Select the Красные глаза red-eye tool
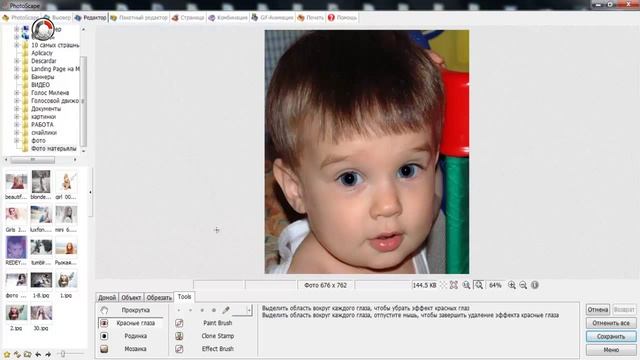Image resolution: width=640 pixels, height=360 pixels. click(131, 323)
